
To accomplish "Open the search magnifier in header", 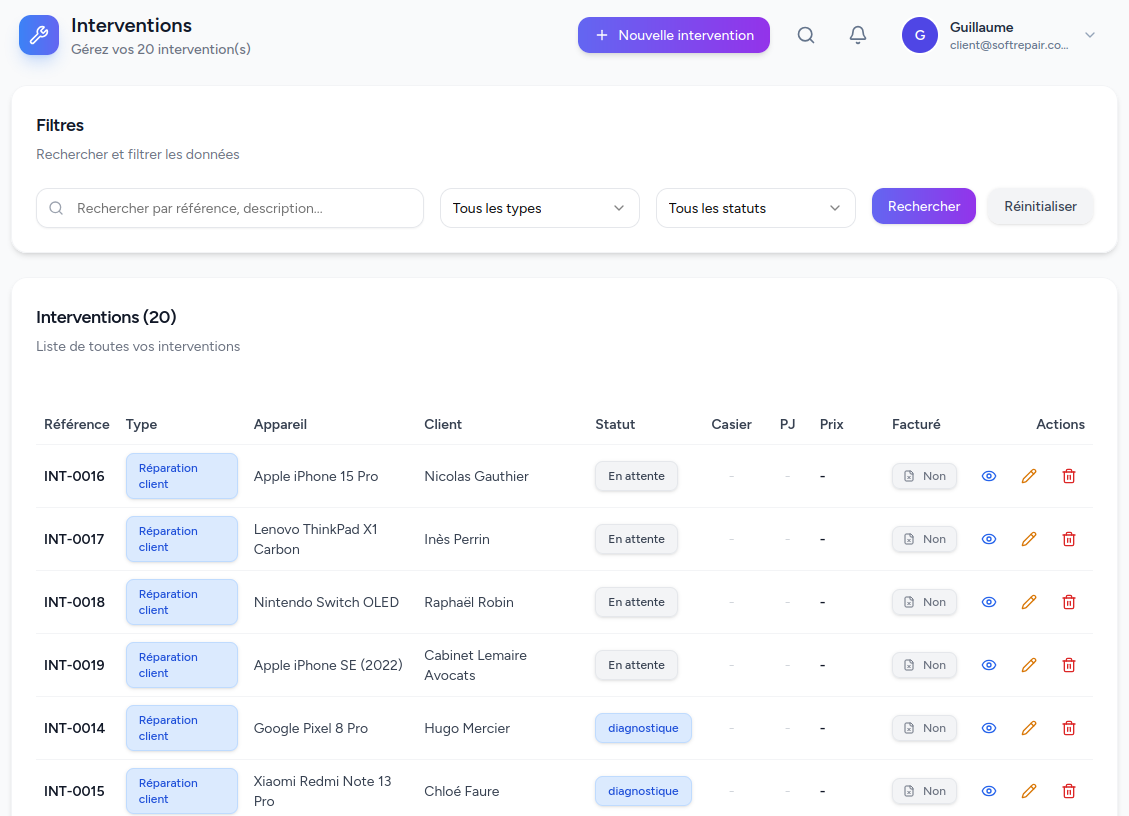I will [806, 35].
